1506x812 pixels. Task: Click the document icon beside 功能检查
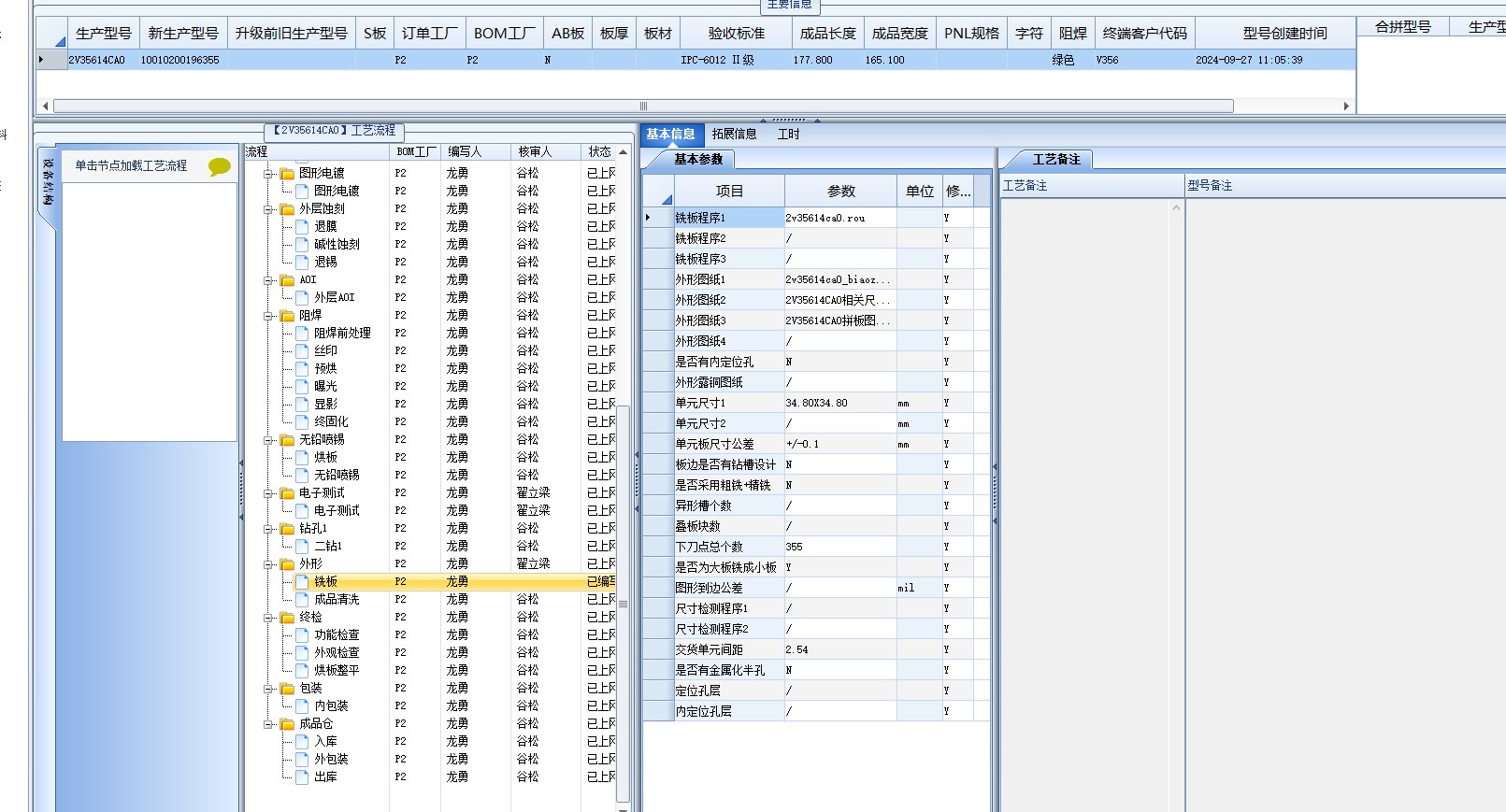302,635
